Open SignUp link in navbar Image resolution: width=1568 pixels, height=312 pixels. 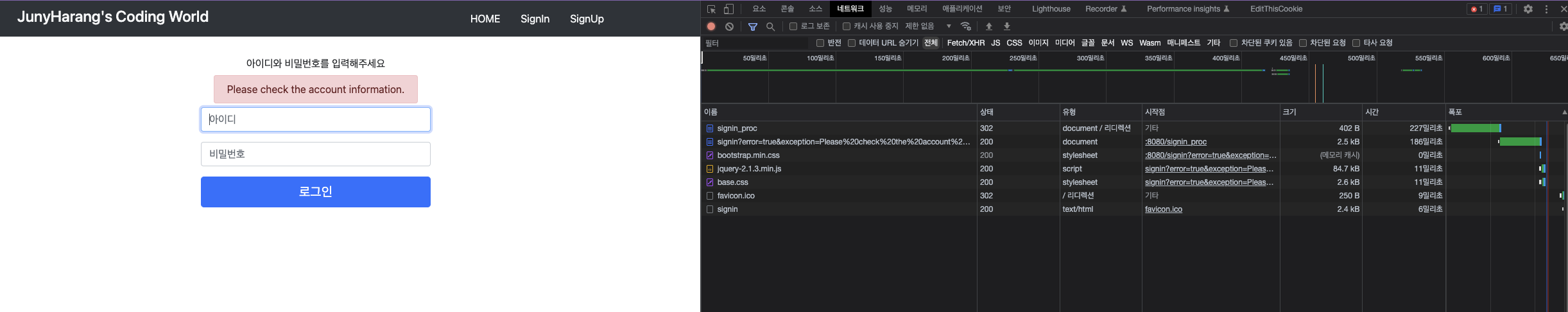click(587, 19)
